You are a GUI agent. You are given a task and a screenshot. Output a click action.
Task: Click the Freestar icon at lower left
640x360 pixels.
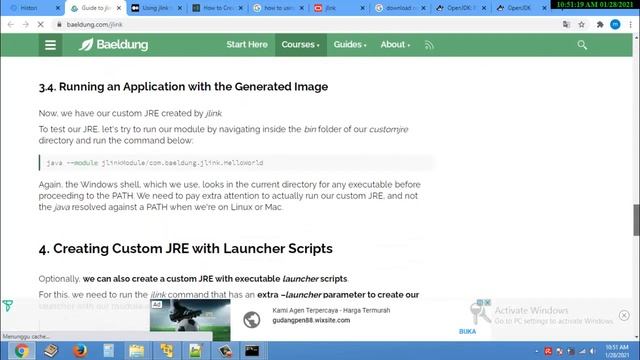coord(7,305)
